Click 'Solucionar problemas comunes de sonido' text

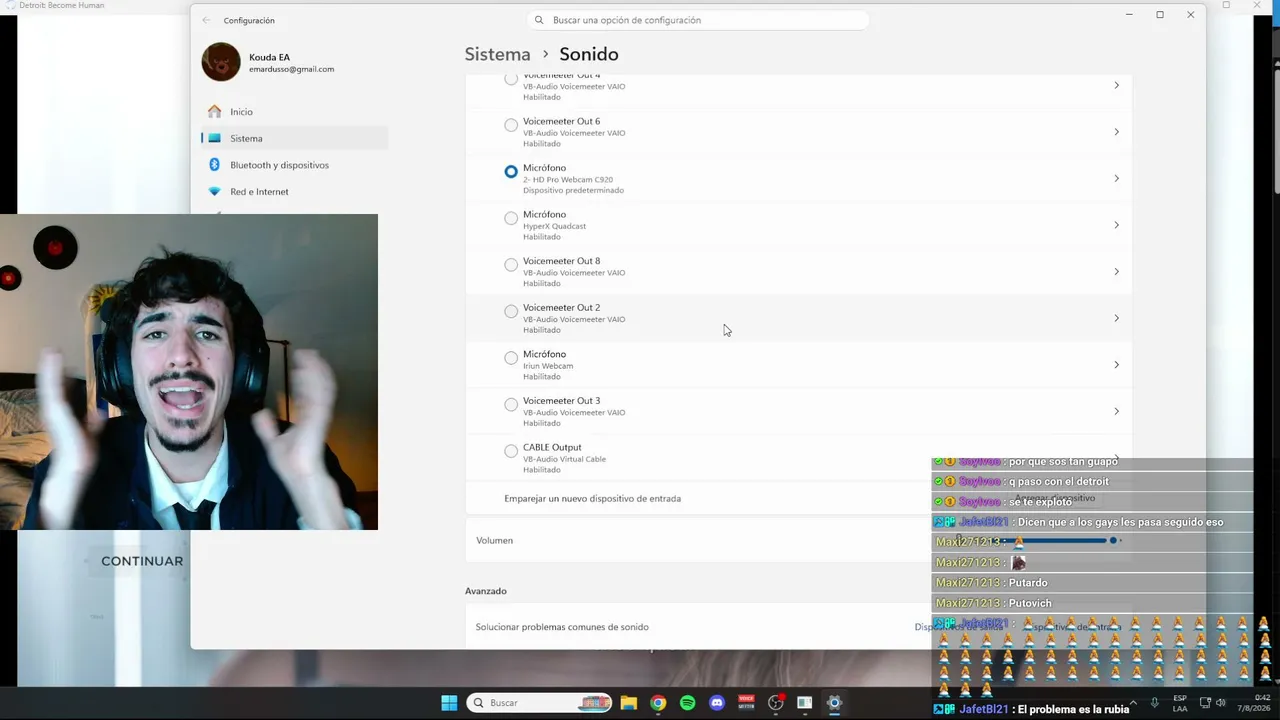click(562, 627)
